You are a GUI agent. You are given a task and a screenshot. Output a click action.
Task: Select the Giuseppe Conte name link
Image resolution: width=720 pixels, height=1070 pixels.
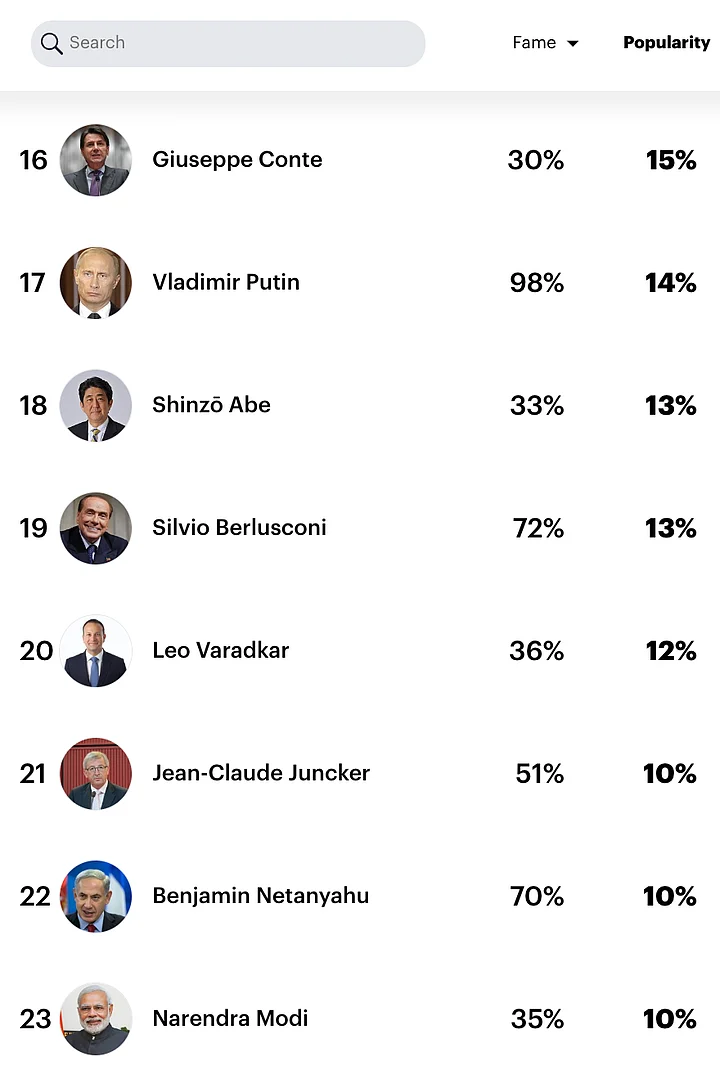[237, 160]
